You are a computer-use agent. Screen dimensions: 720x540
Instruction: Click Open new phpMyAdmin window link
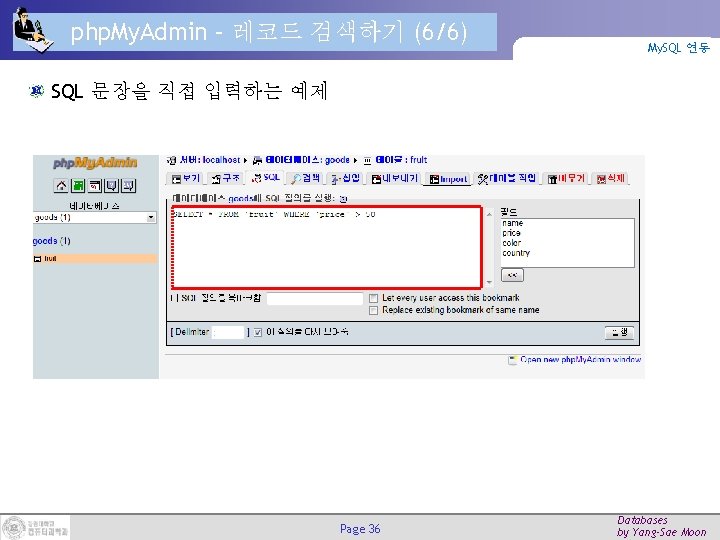[x=580, y=360]
